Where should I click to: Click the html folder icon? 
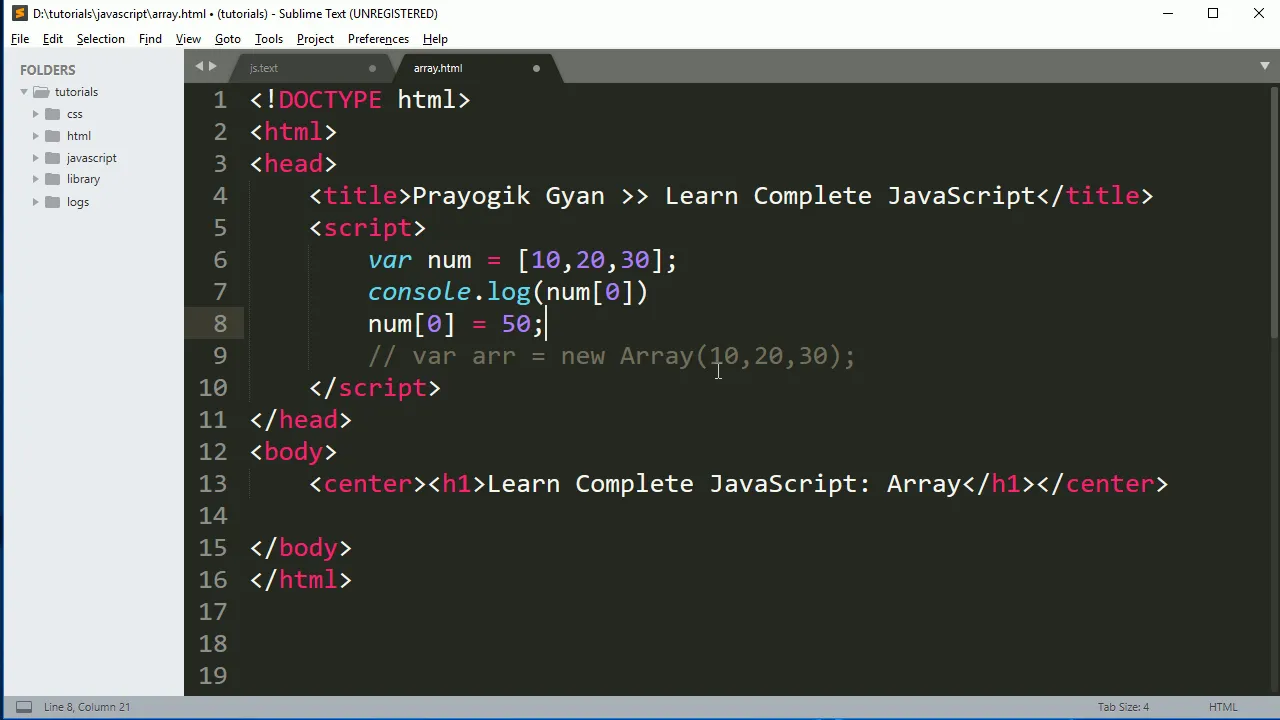[x=53, y=136]
